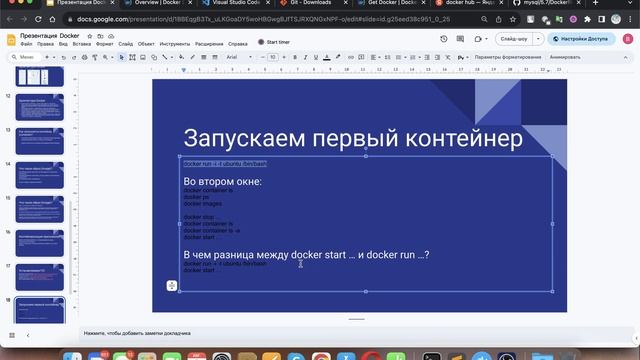Click the Слайд-шоу button
Screen dimensions: 640x360
[514, 39]
